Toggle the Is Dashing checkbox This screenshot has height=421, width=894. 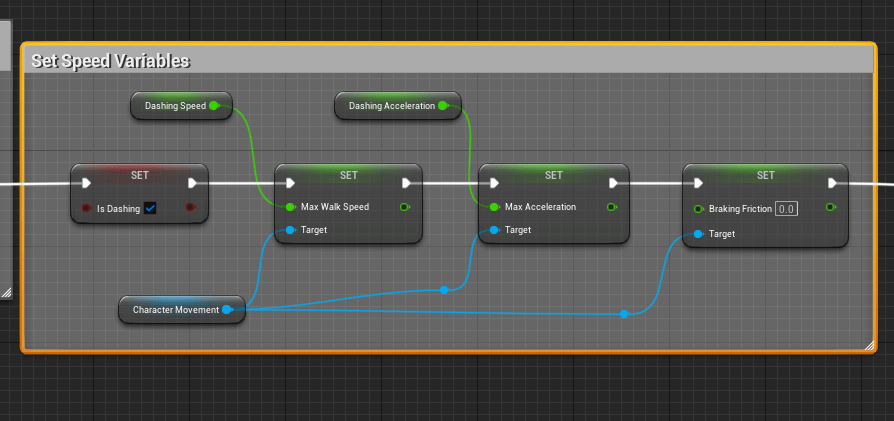click(x=150, y=208)
